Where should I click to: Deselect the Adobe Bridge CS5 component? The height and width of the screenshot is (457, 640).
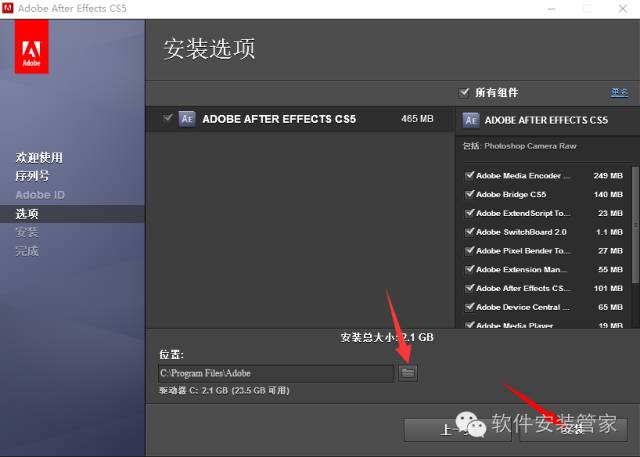point(469,194)
